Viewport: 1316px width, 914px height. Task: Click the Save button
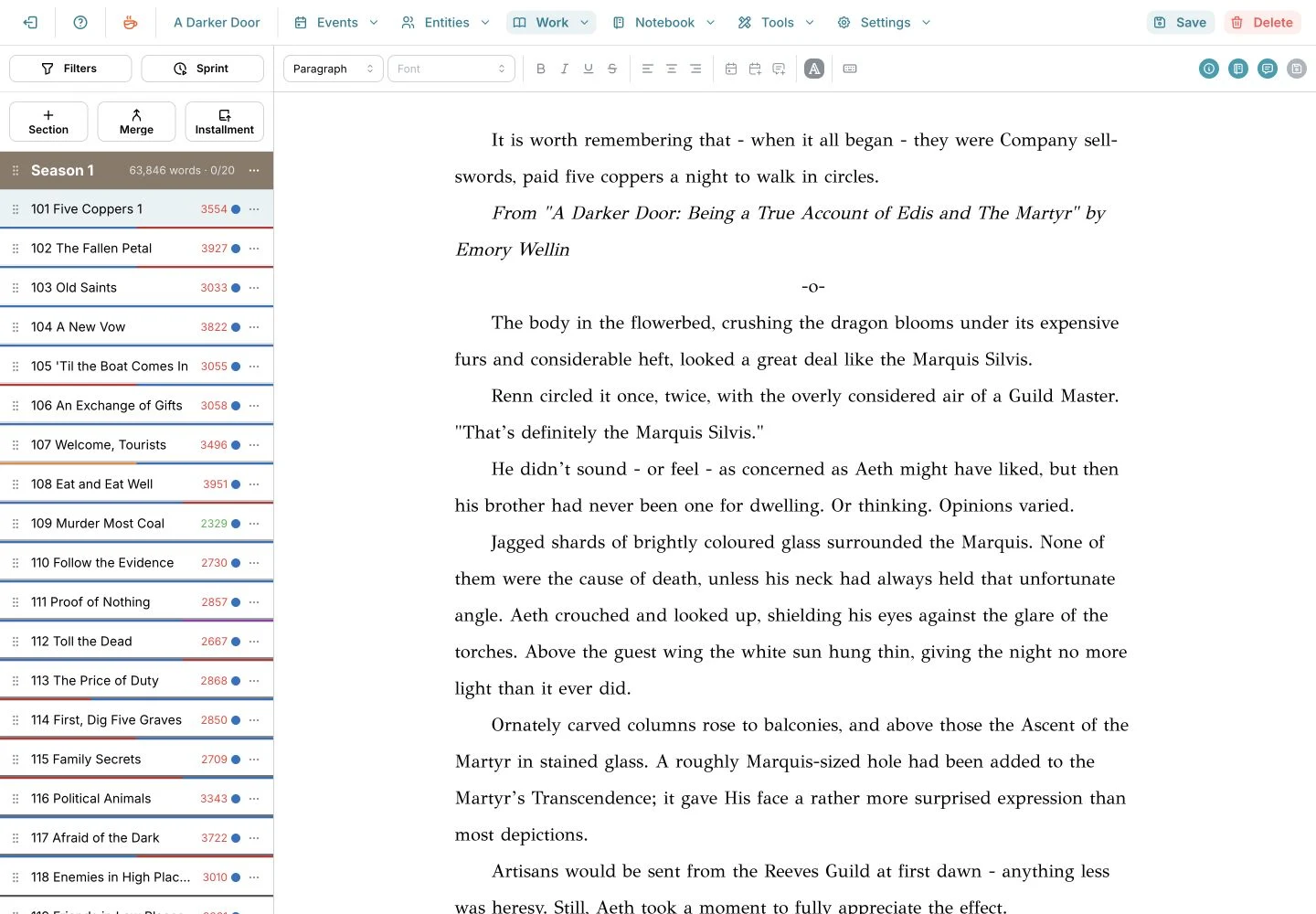click(1181, 23)
